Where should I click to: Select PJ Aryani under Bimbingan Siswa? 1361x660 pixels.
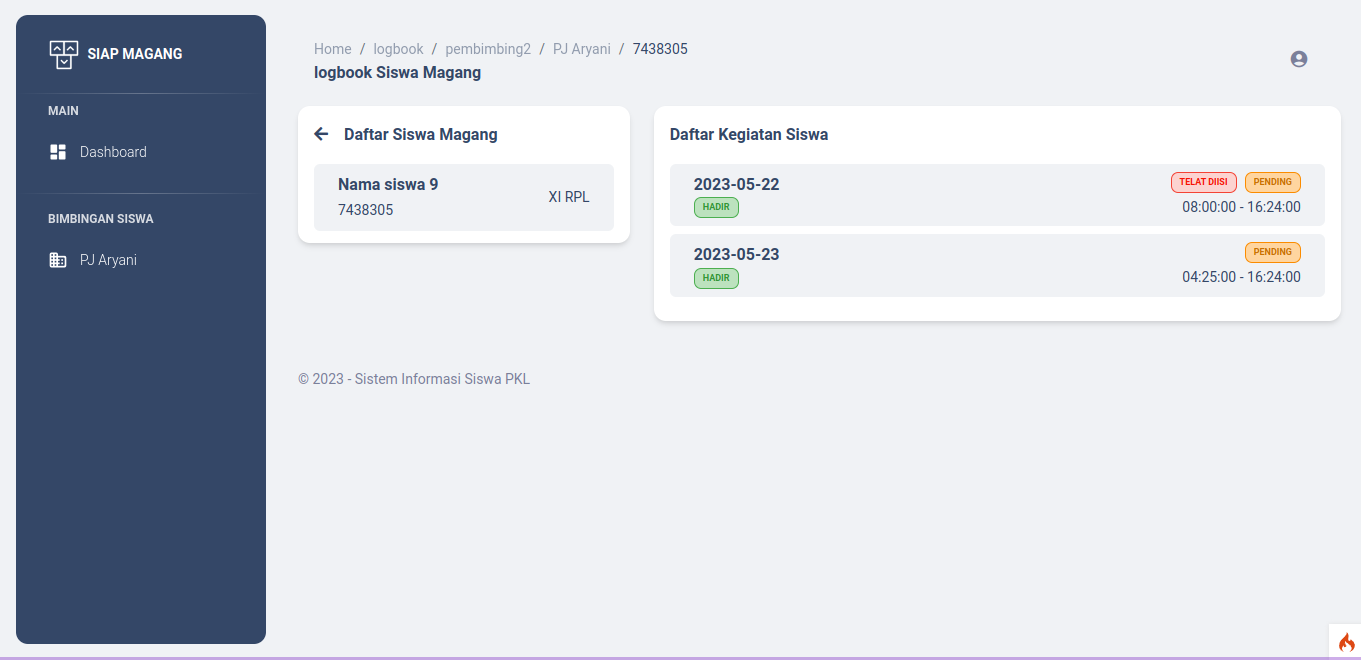108,260
